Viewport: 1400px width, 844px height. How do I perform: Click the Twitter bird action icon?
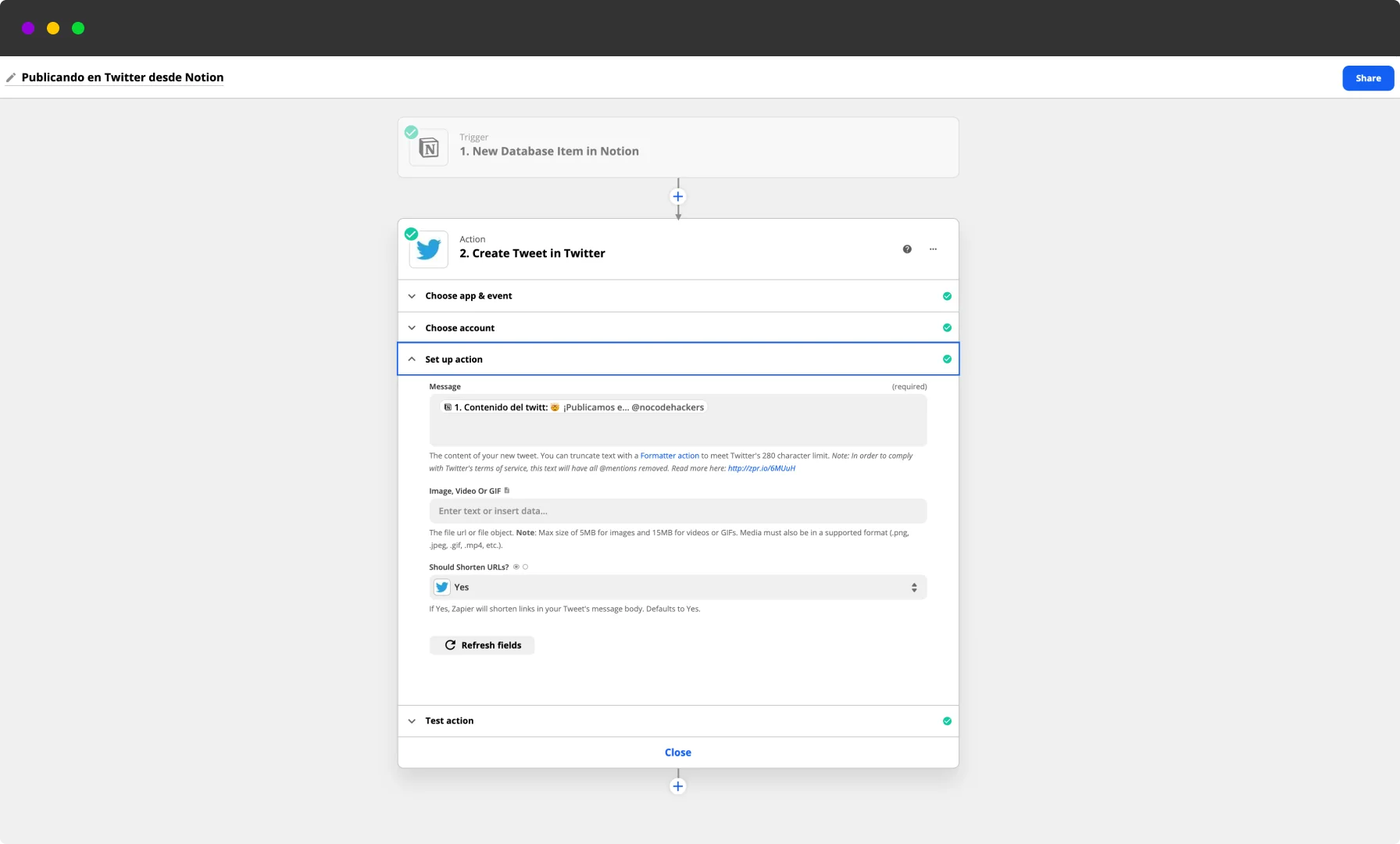429,249
